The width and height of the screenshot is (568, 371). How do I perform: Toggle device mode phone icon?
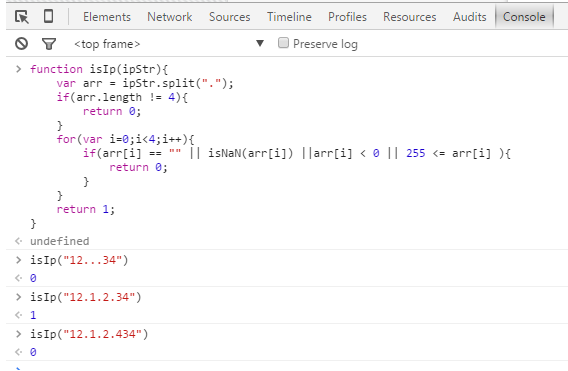49,16
